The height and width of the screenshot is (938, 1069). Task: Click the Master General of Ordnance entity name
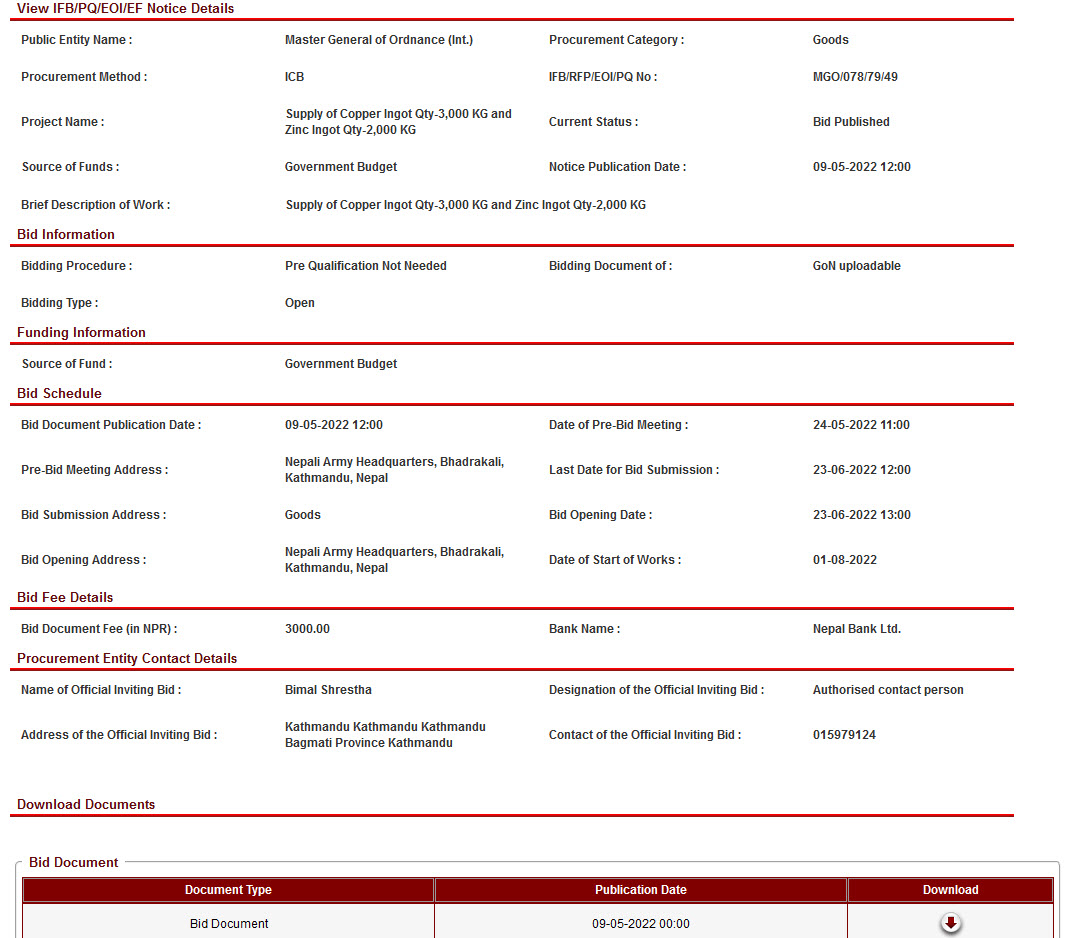(x=378, y=40)
